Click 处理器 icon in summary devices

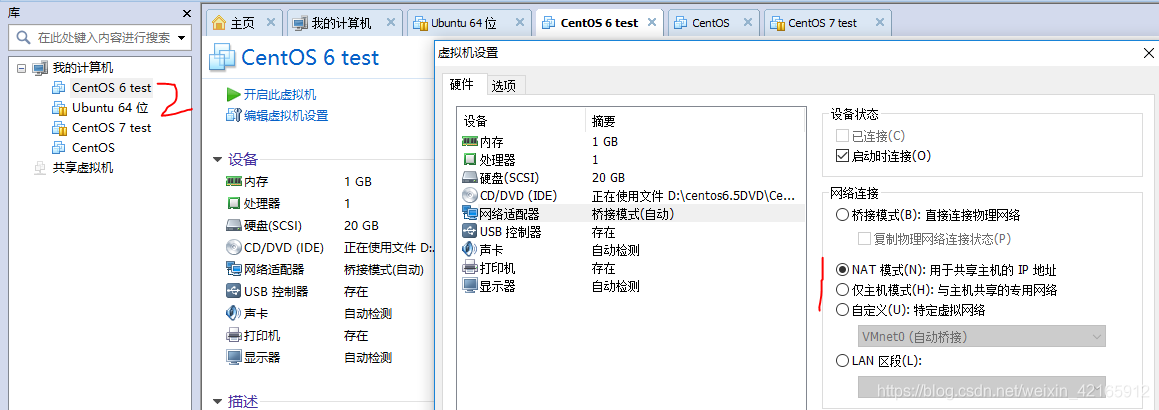(234, 203)
